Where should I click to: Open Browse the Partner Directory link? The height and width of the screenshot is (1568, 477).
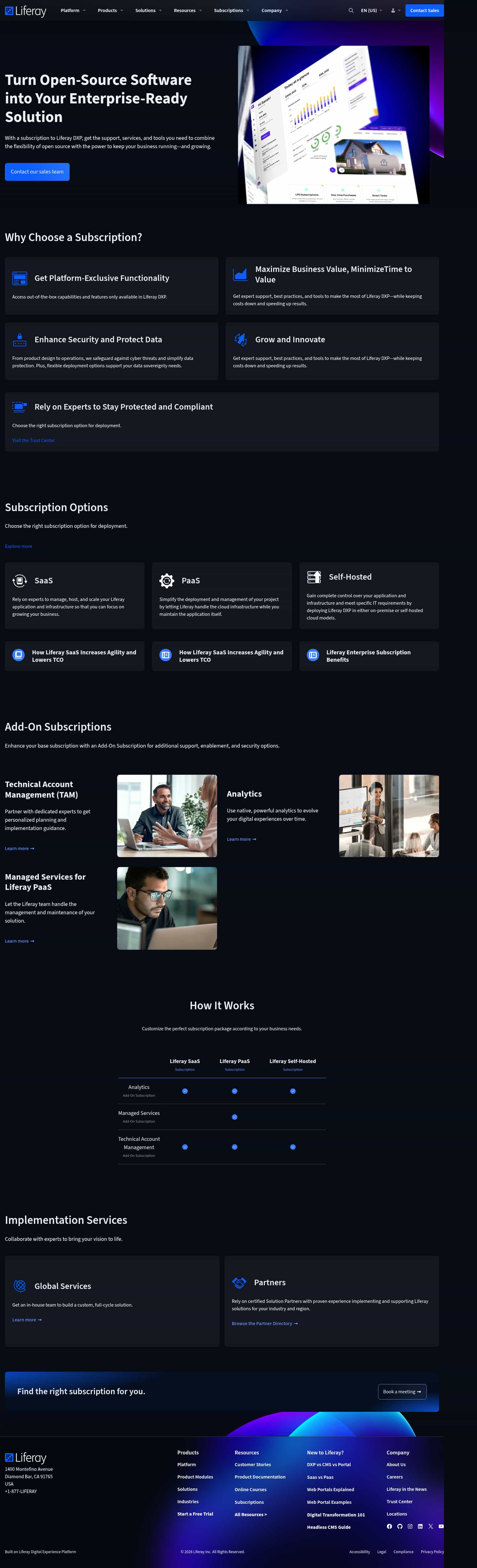click(265, 1323)
